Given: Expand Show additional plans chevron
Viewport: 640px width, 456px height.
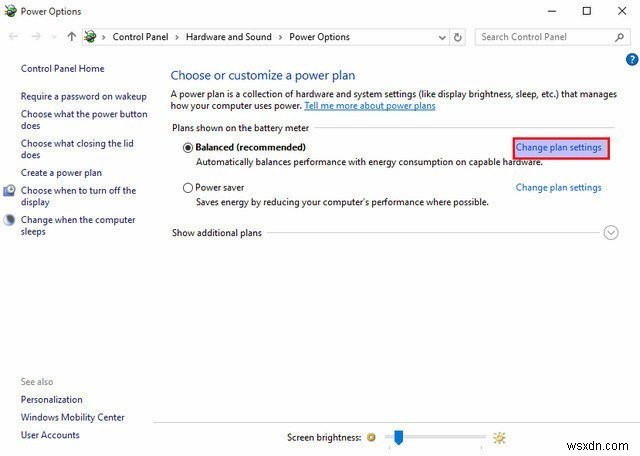Looking at the screenshot, I should click(611, 233).
